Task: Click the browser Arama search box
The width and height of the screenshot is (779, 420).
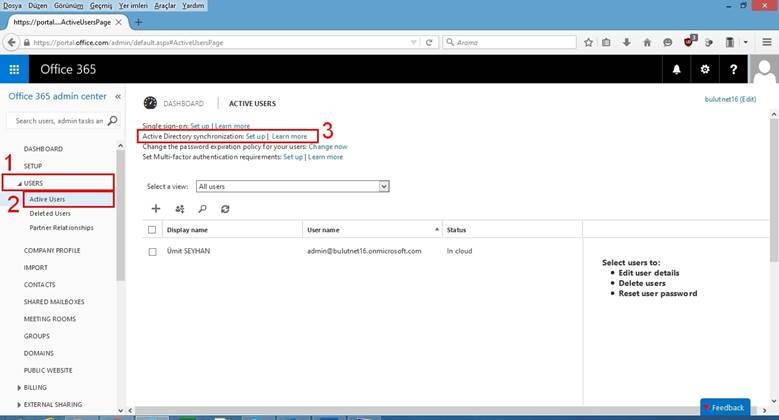Action: click(x=509, y=42)
